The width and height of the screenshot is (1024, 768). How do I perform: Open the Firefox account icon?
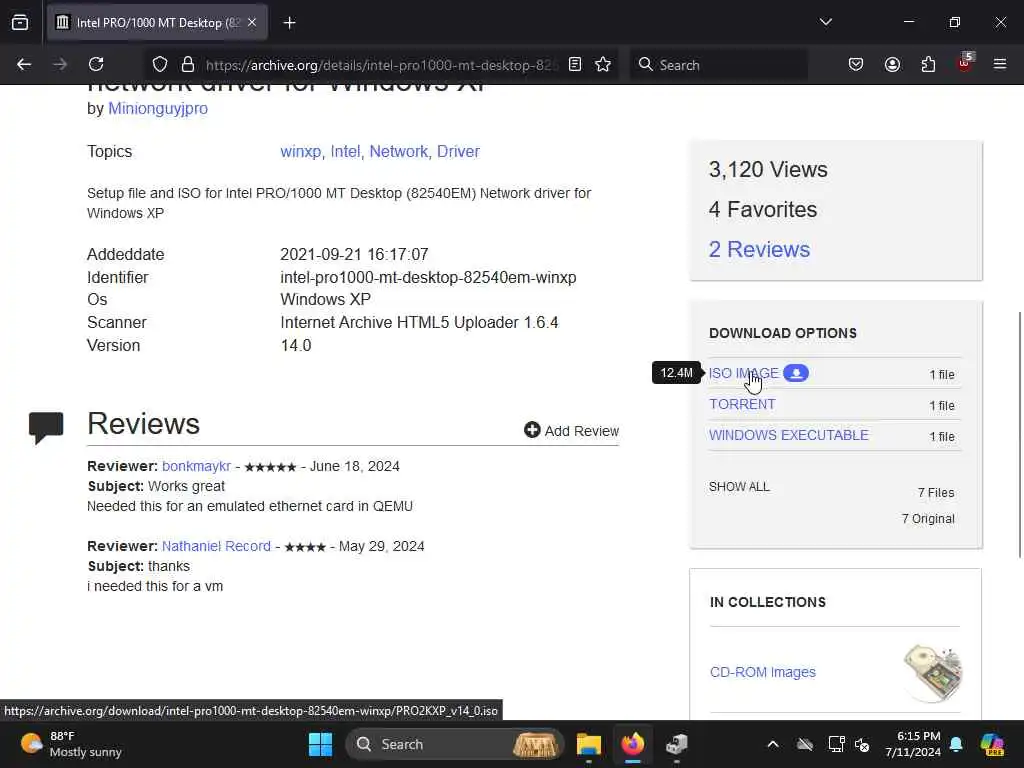coord(892,65)
